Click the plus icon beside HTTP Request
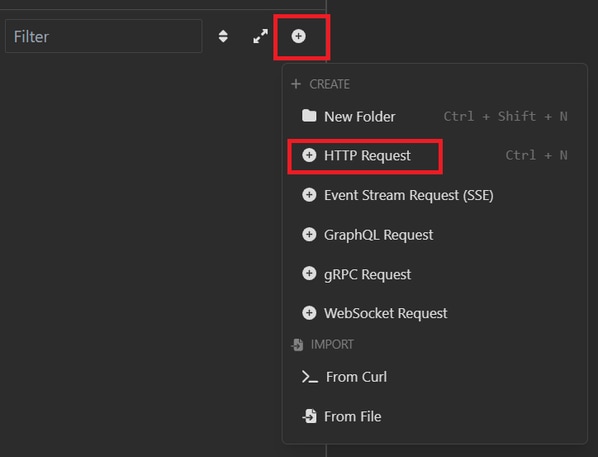The width and height of the screenshot is (598, 457). pos(309,155)
